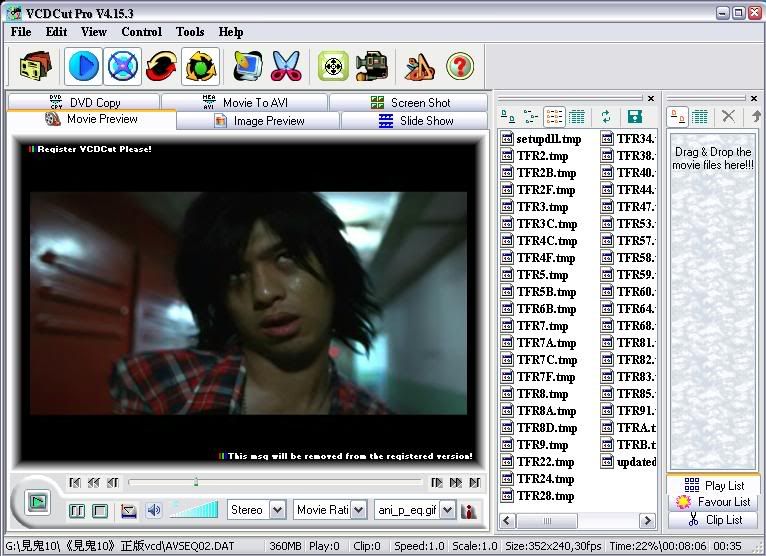Screen dimensions: 766x556
Task: Open the ani_p_eq.gif dropdown
Action: pyautogui.click(x=447, y=511)
